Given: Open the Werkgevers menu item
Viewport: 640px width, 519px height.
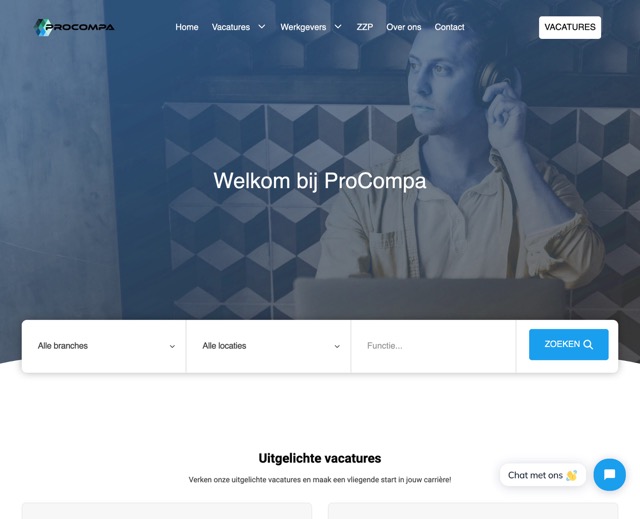Looking at the screenshot, I should point(303,27).
